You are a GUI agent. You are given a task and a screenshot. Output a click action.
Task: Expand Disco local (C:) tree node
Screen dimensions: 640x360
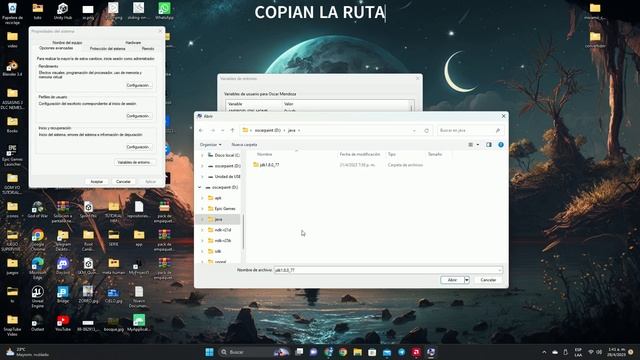pyautogui.click(x=202, y=155)
